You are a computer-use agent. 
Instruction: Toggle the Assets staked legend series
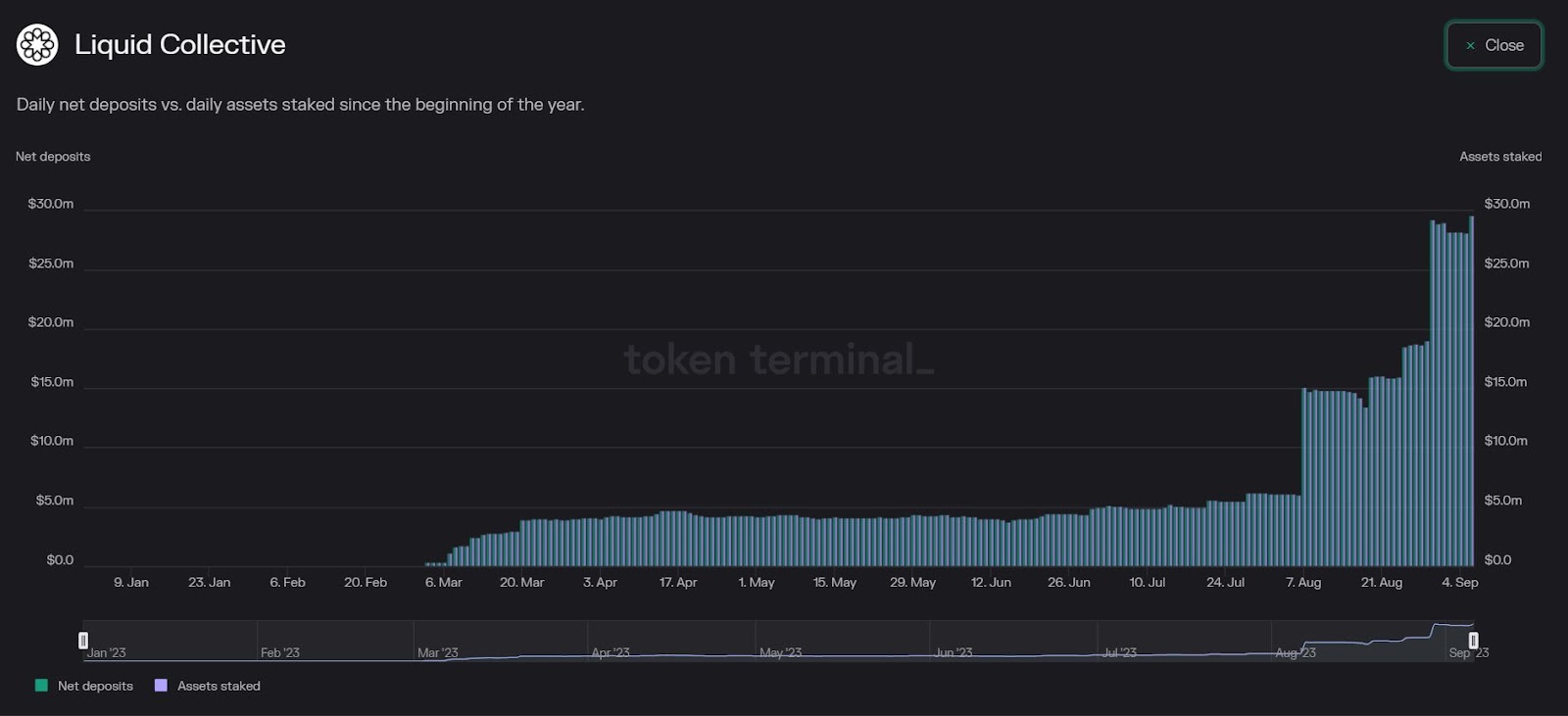[208, 686]
